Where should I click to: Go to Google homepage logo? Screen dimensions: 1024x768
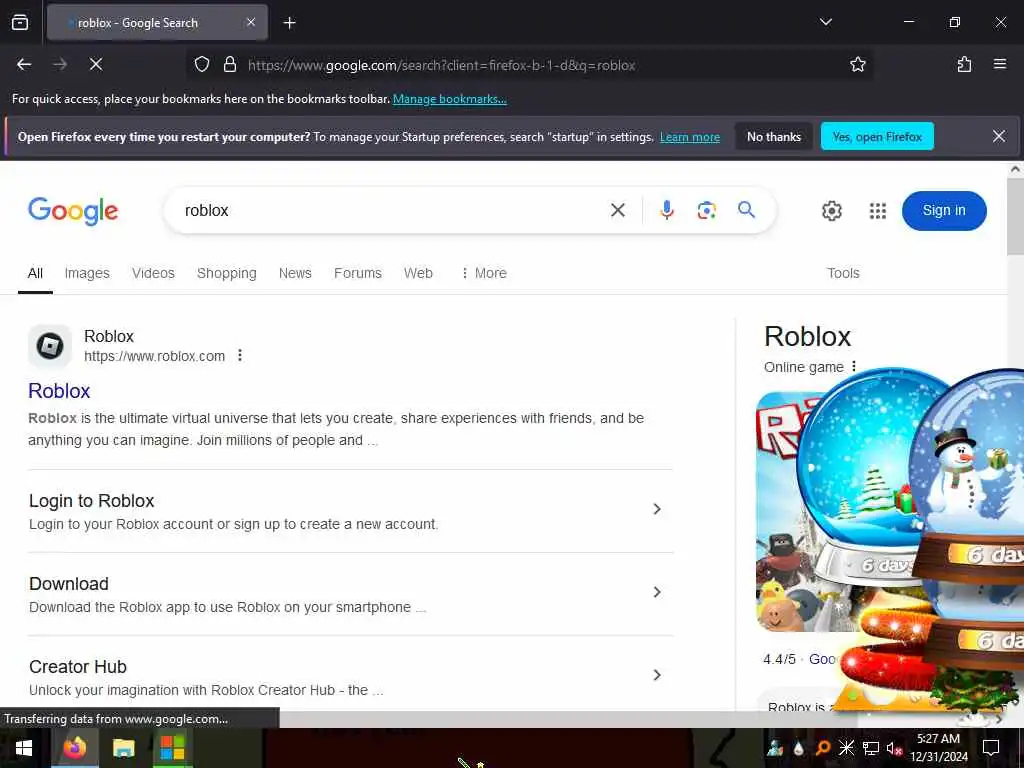click(x=73, y=211)
